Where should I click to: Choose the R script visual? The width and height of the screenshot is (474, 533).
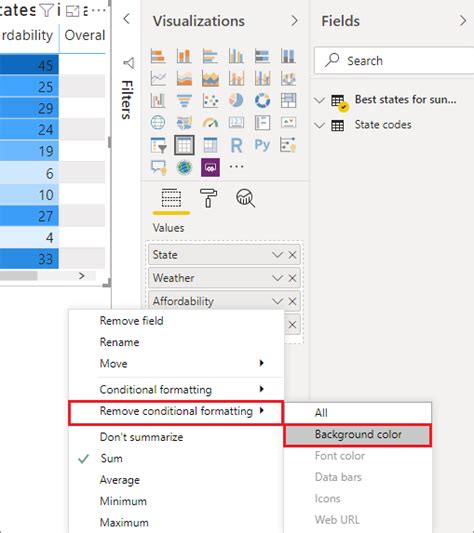pyautogui.click(x=236, y=145)
